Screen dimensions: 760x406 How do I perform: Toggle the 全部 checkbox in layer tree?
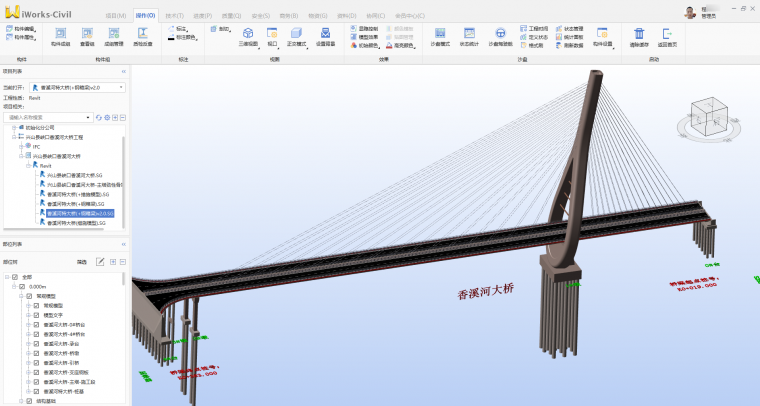click(x=14, y=277)
